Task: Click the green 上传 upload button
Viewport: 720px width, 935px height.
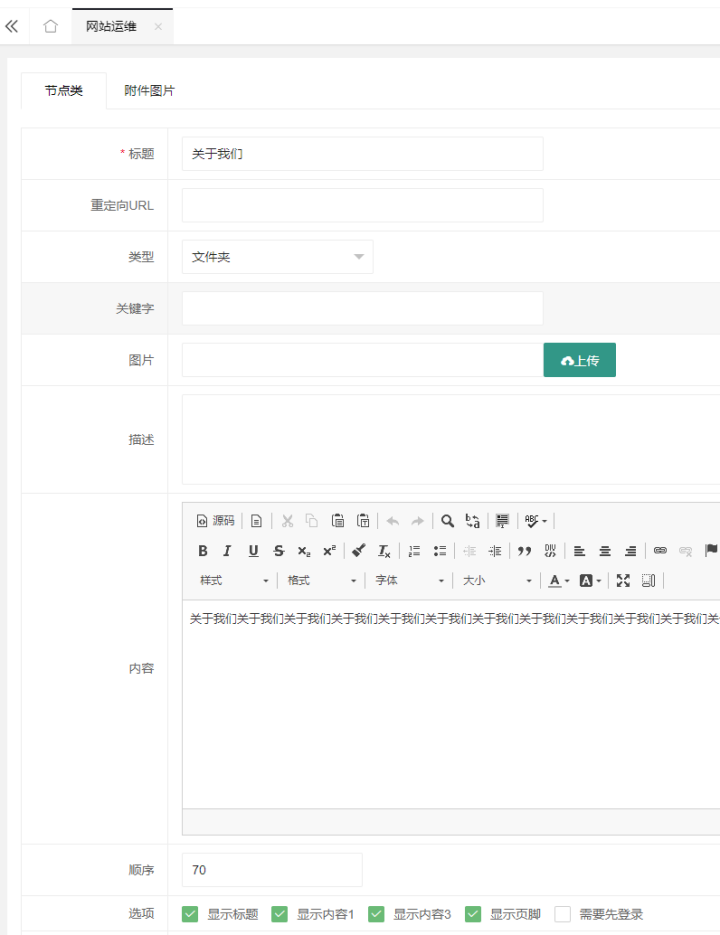Action: 580,360
